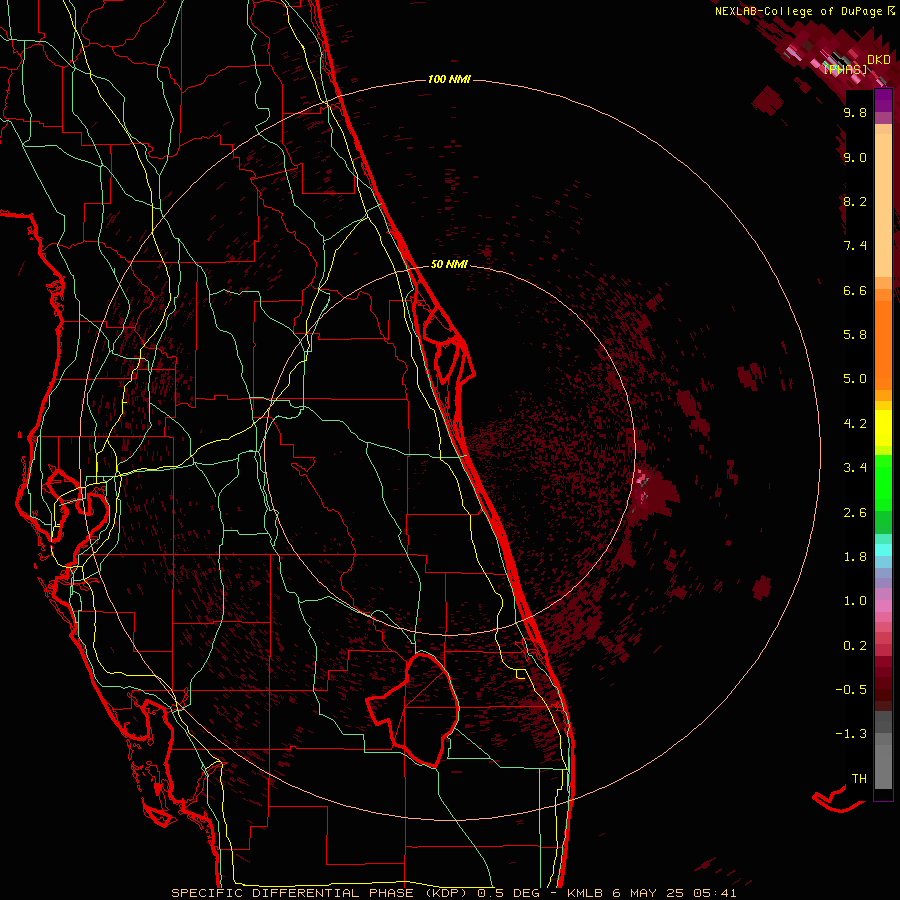This screenshot has width=900, height=900.
Task: Click the 9.8 value on color scale
Action: pyautogui.click(x=855, y=113)
